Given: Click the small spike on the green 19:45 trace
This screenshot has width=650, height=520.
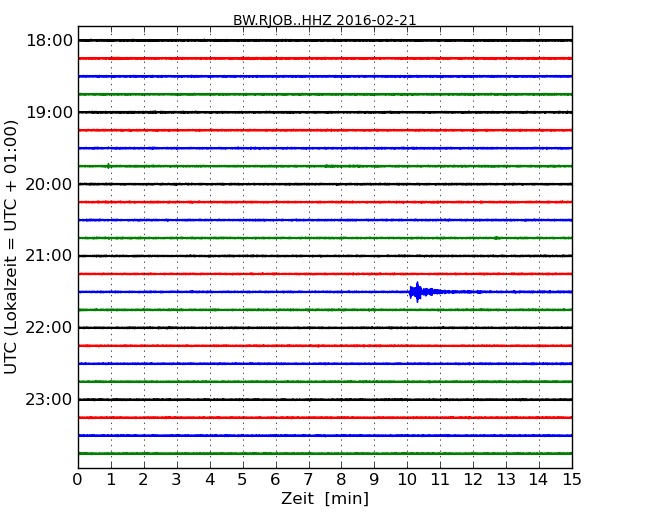Looking at the screenshot, I should pyautogui.click(x=108, y=166).
